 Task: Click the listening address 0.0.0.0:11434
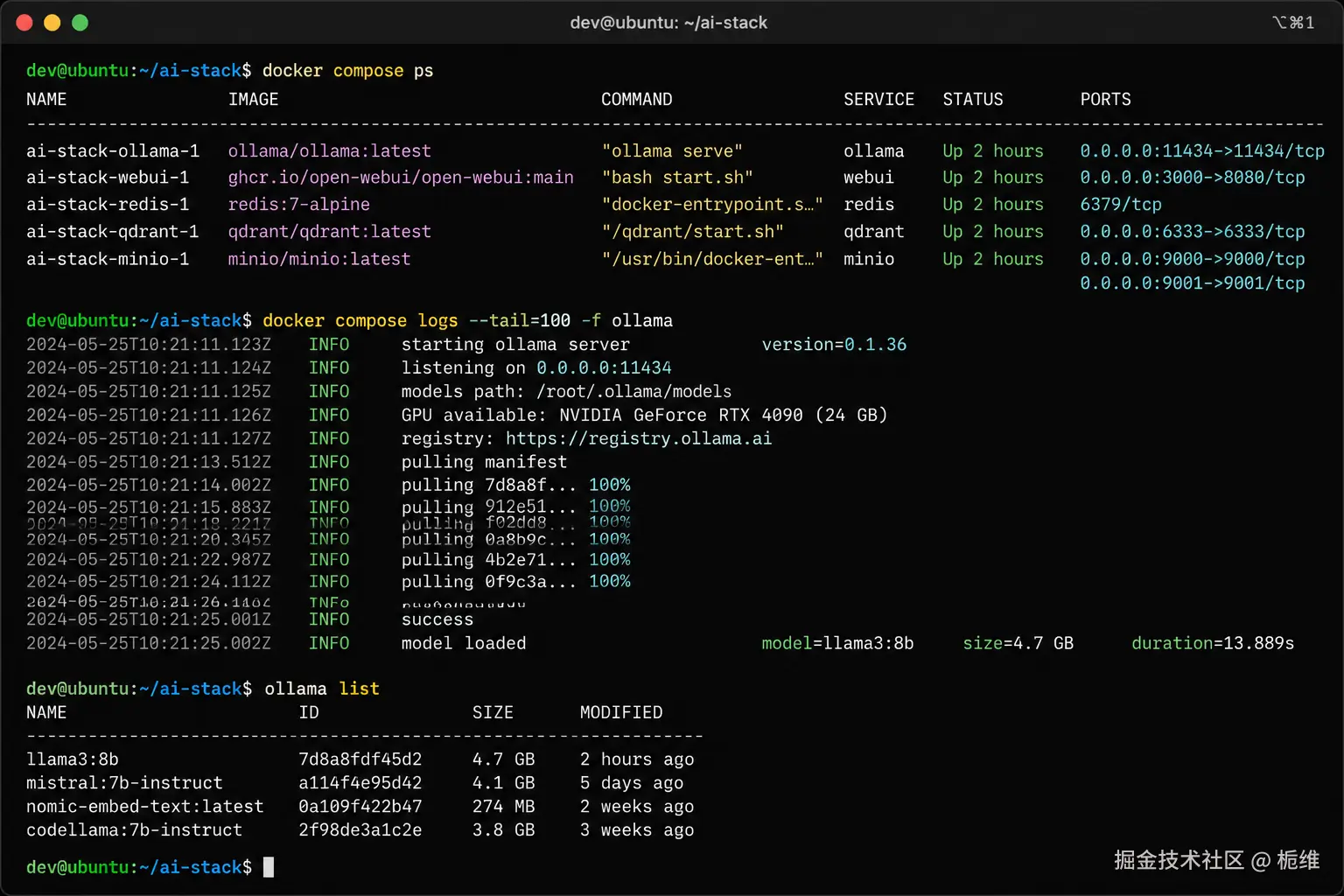[604, 368]
